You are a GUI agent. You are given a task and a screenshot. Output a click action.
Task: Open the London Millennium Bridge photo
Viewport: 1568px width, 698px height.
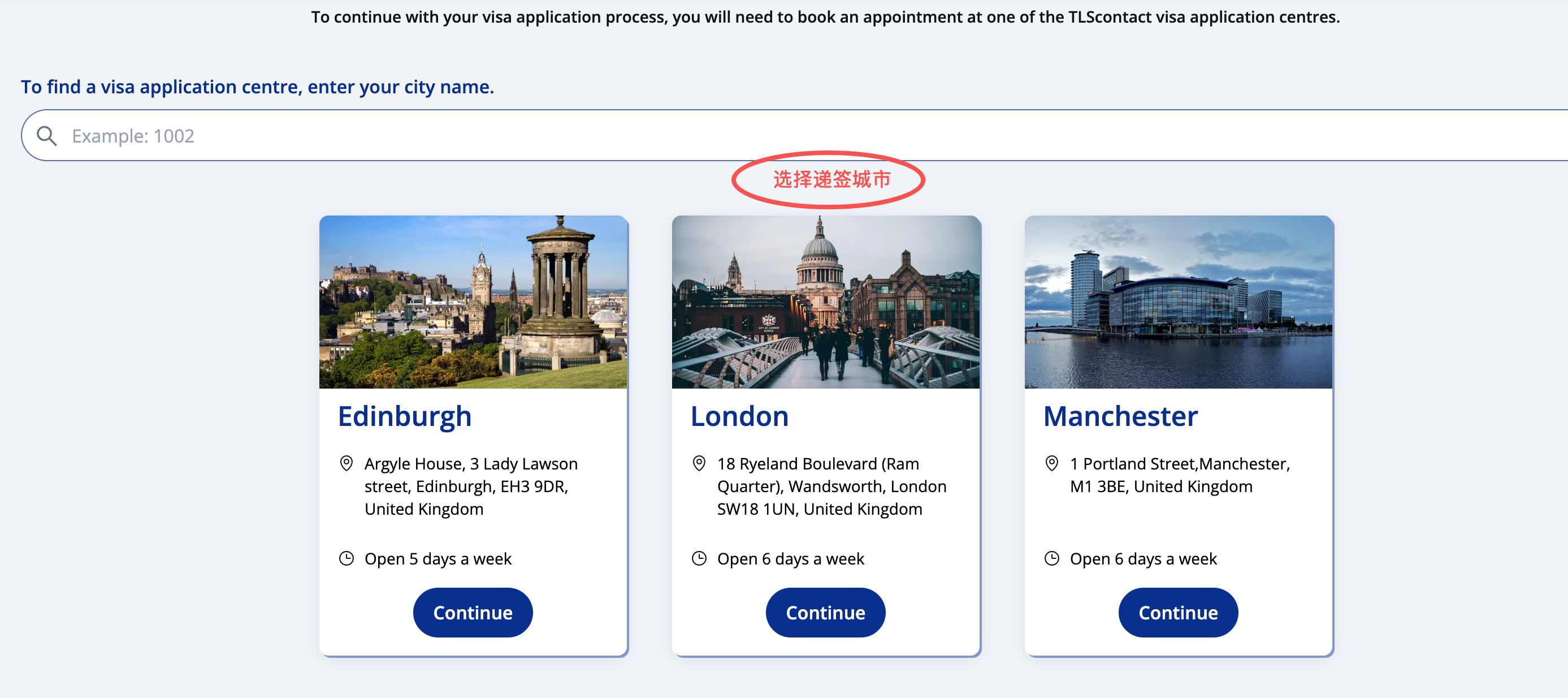825,302
